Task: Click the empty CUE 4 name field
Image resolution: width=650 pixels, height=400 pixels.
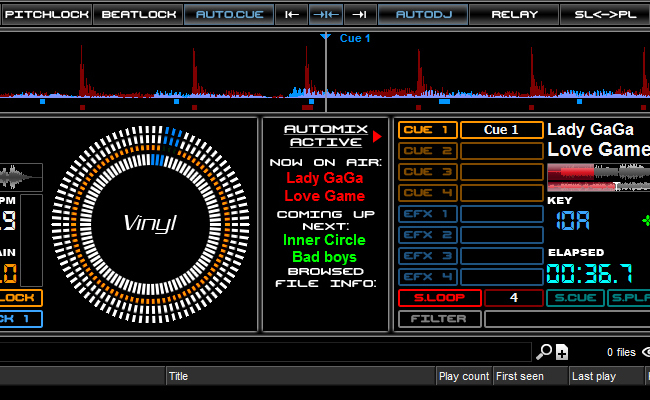Action: click(502, 193)
